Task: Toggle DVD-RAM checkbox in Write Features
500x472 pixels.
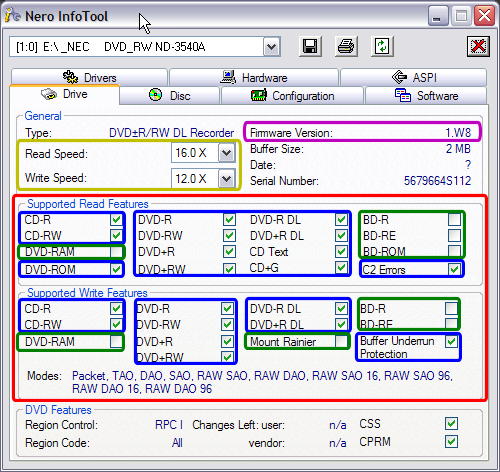Action: click(116, 341)
